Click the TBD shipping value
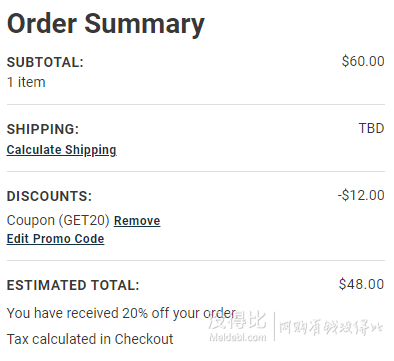The image size is (394, 361). pos(371,128)
